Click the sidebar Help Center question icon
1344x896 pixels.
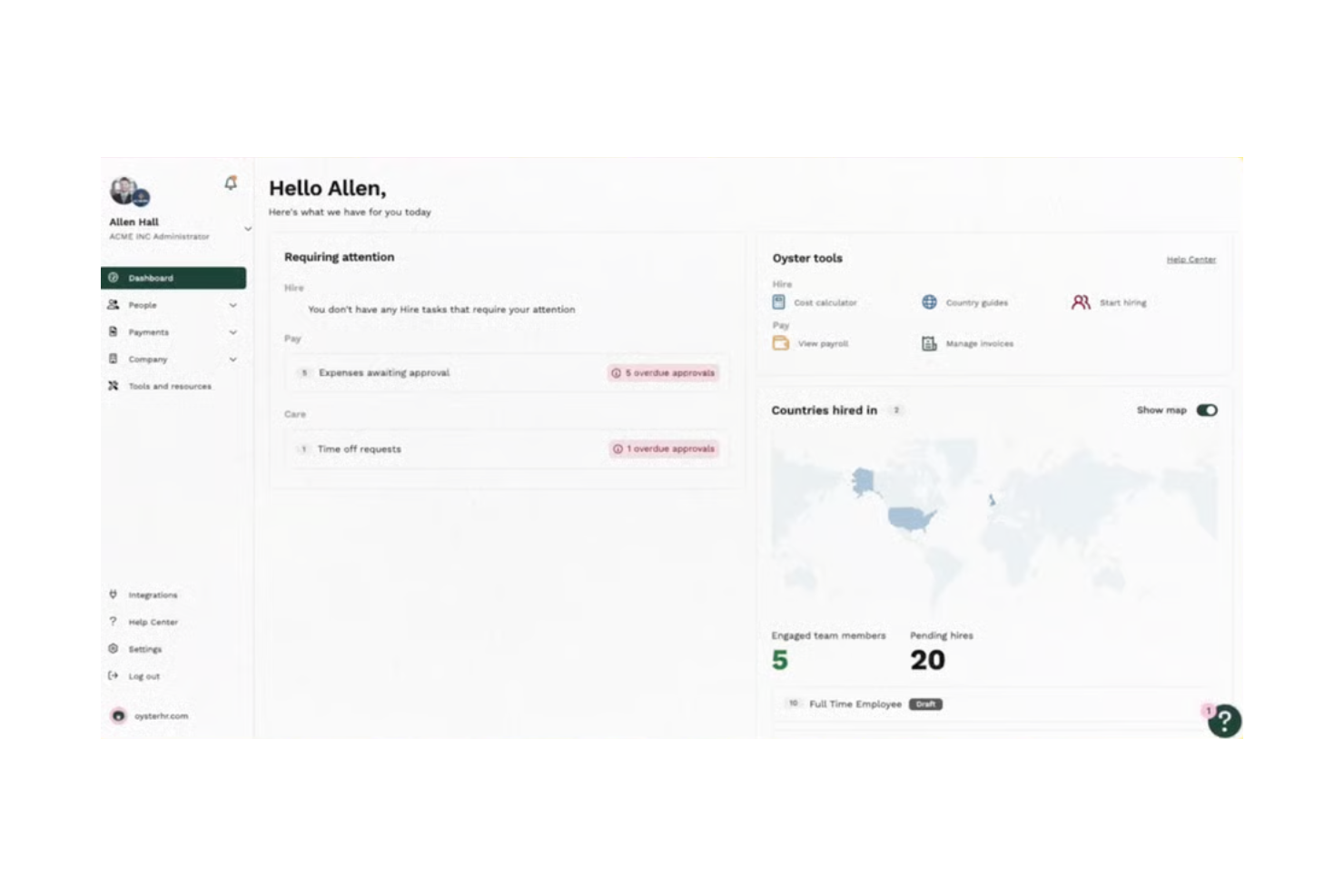[x=114, y=622]
